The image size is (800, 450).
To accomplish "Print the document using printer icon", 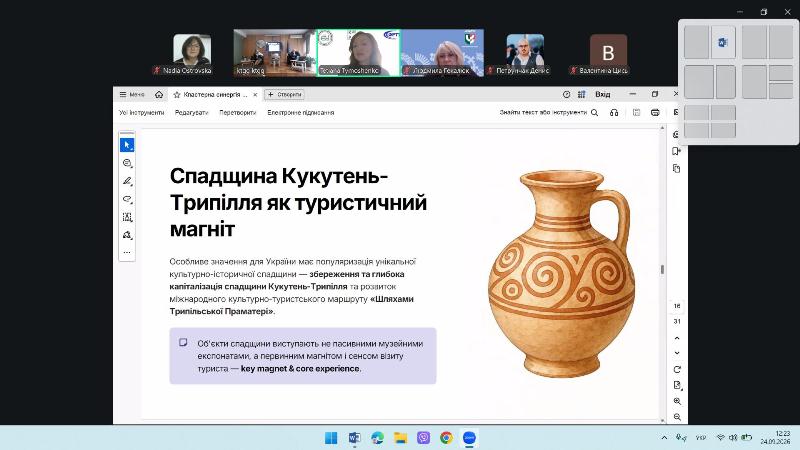I will (x=655, y=113).
